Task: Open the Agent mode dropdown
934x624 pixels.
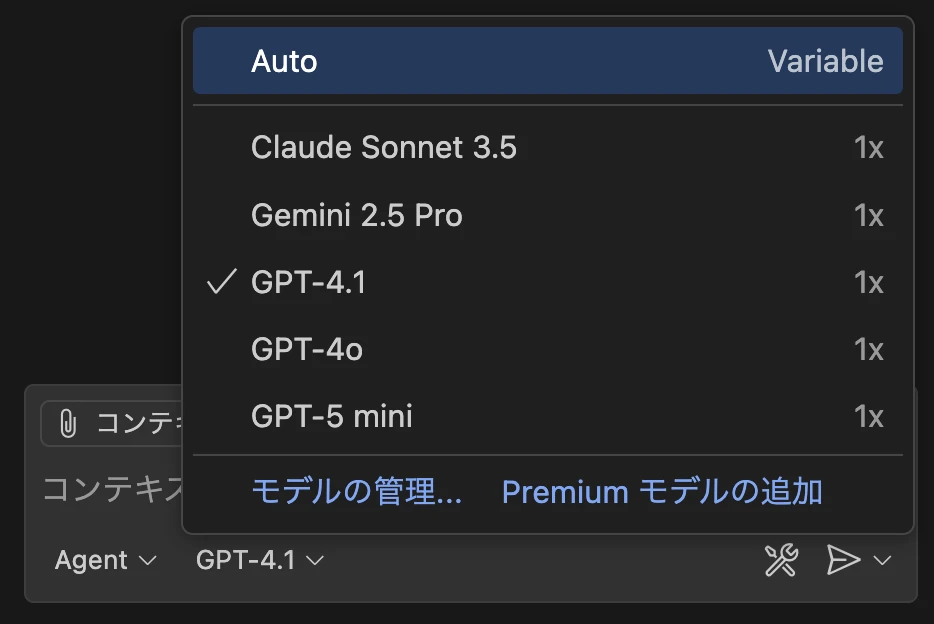Action: 106,561
